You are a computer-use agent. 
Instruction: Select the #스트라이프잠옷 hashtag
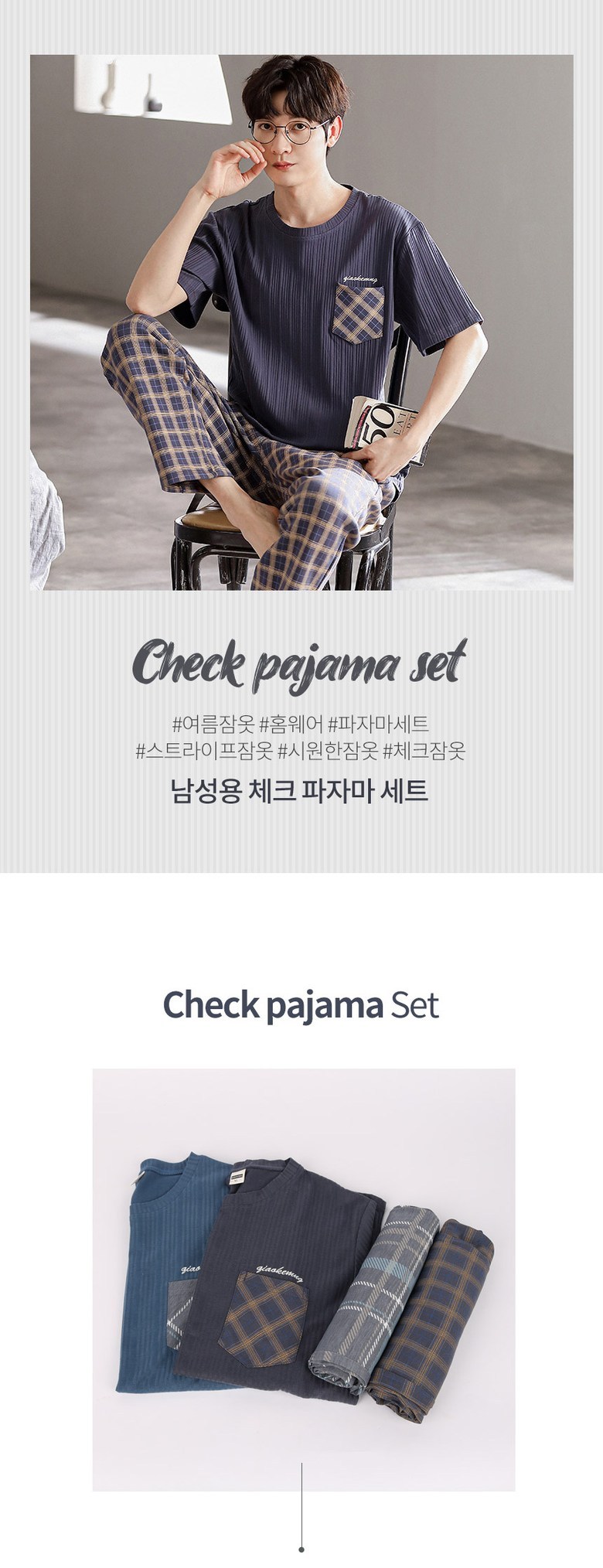[204, 751]
